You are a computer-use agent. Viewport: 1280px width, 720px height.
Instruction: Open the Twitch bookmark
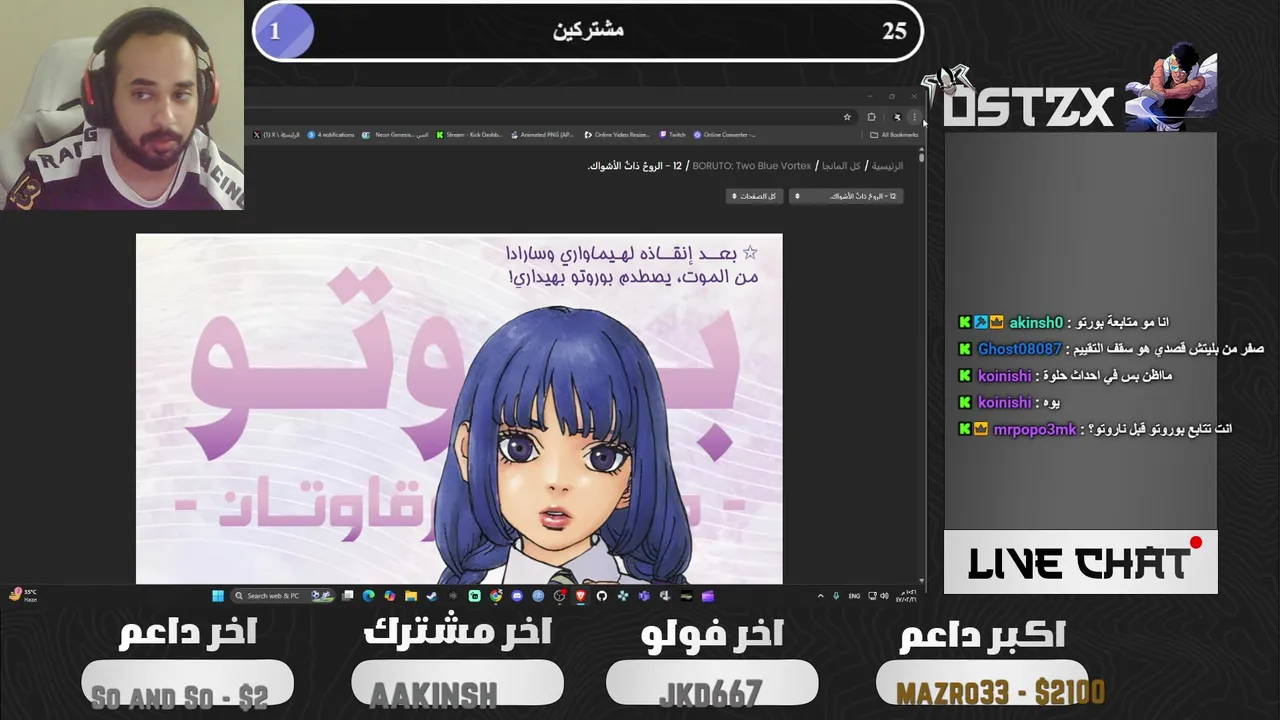point(673,135)
